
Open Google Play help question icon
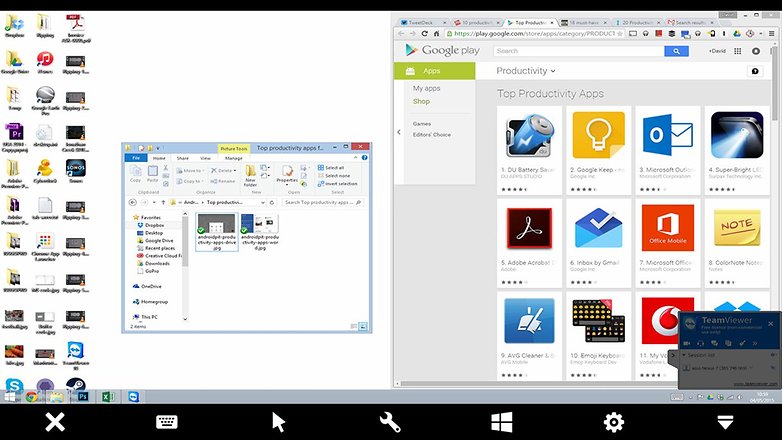point(755,71)
